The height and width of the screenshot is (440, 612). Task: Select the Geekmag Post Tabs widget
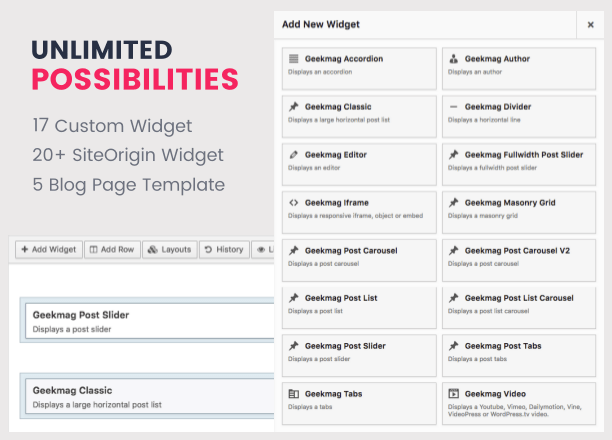[519, 356]
